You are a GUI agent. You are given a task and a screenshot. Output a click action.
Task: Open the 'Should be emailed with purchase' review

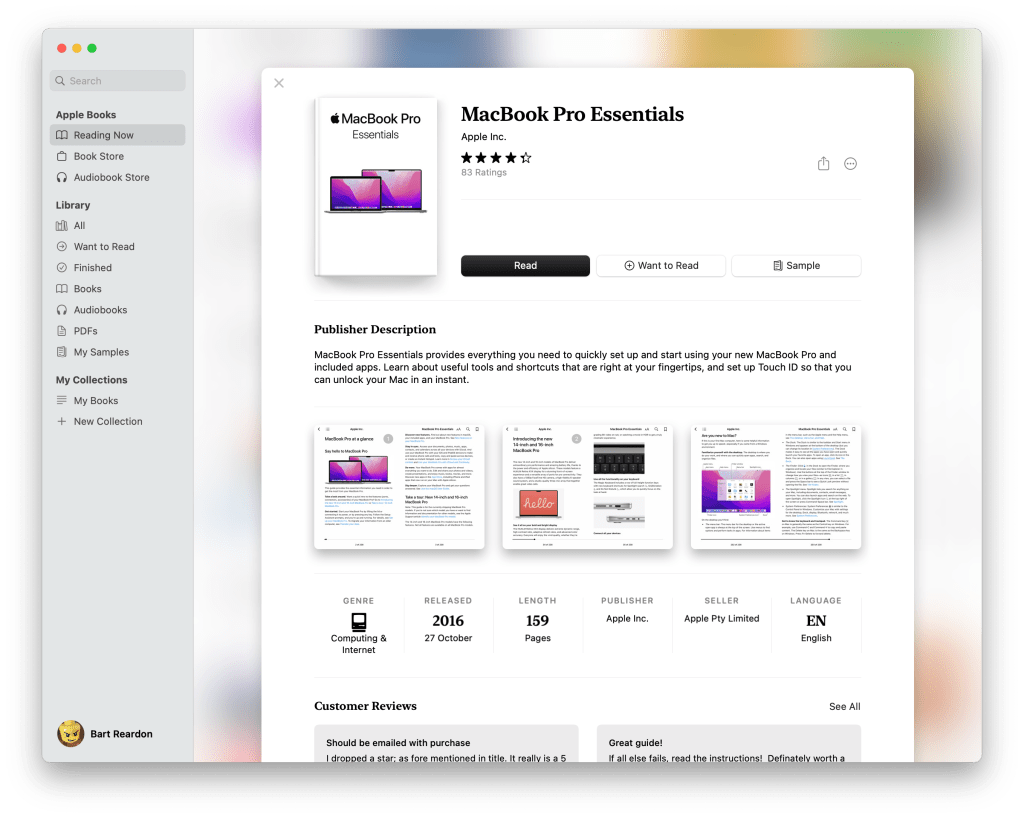pos(446,744)
